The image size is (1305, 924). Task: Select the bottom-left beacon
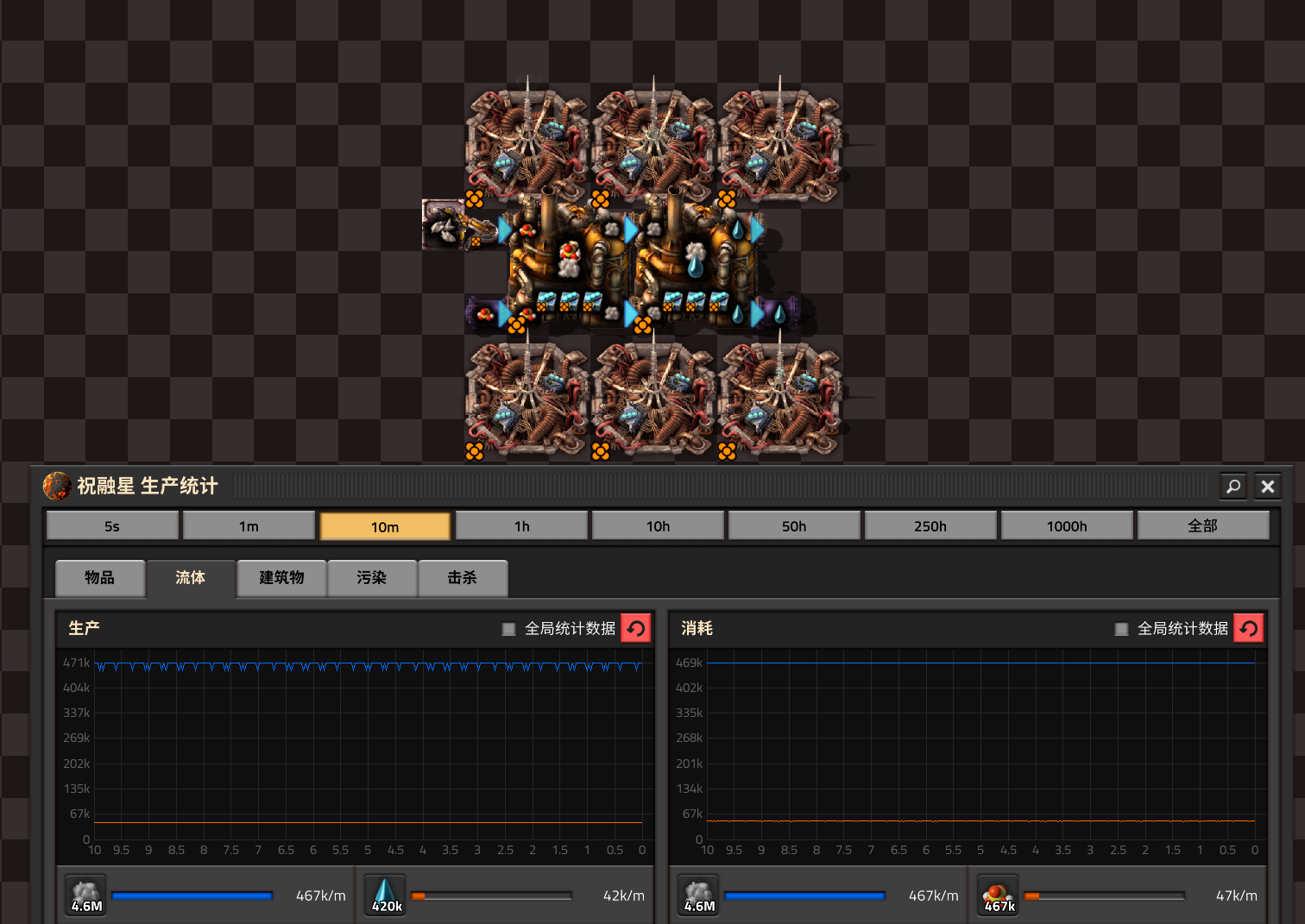(x=526, y=397)
